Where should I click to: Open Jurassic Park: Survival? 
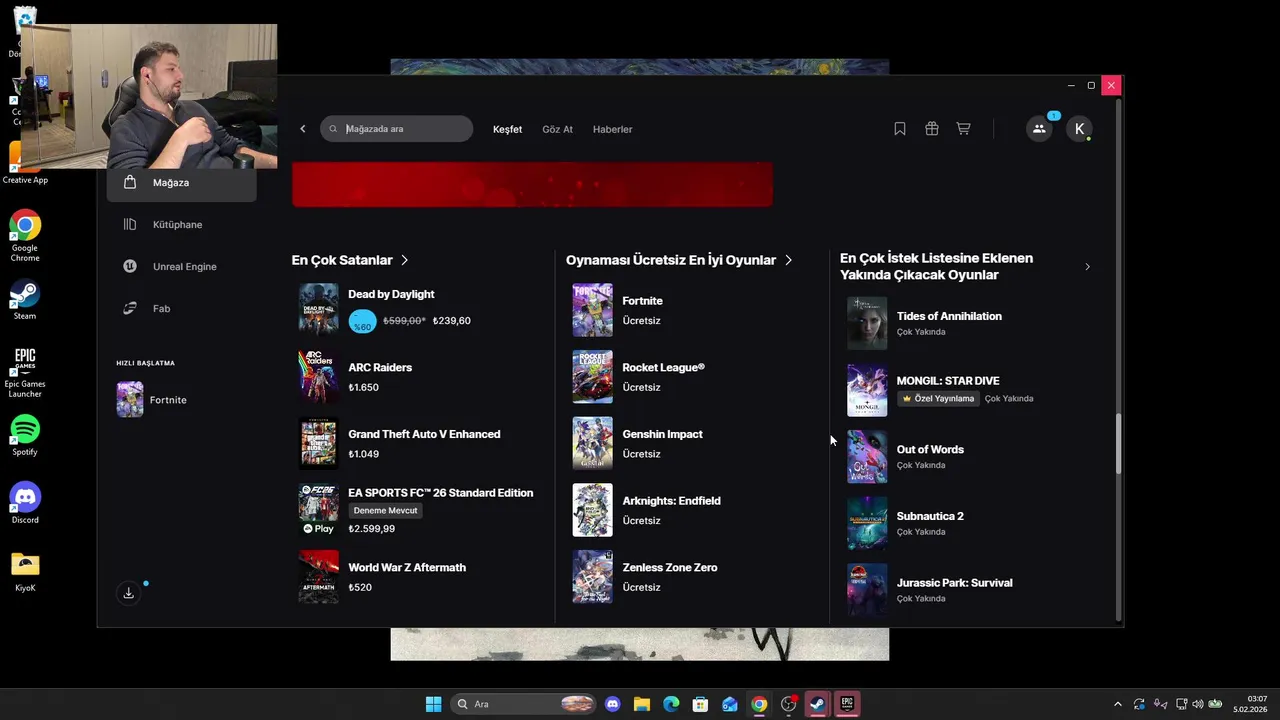967,590
